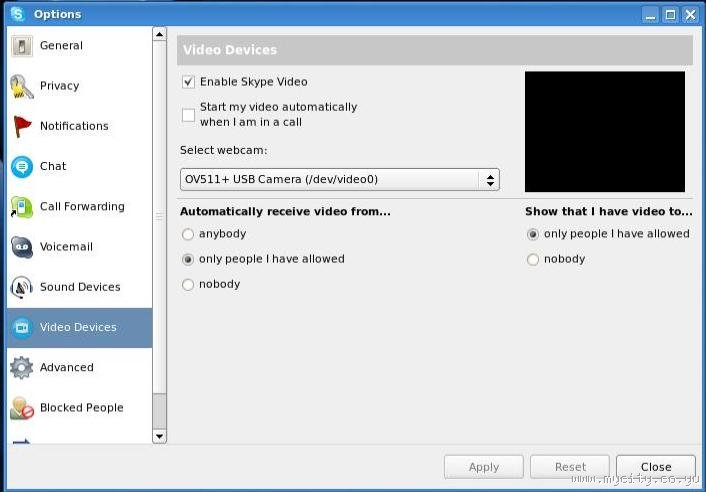Open the Advanced gear icon
This screenshot has width=706, height=492.
pos(21,368)
